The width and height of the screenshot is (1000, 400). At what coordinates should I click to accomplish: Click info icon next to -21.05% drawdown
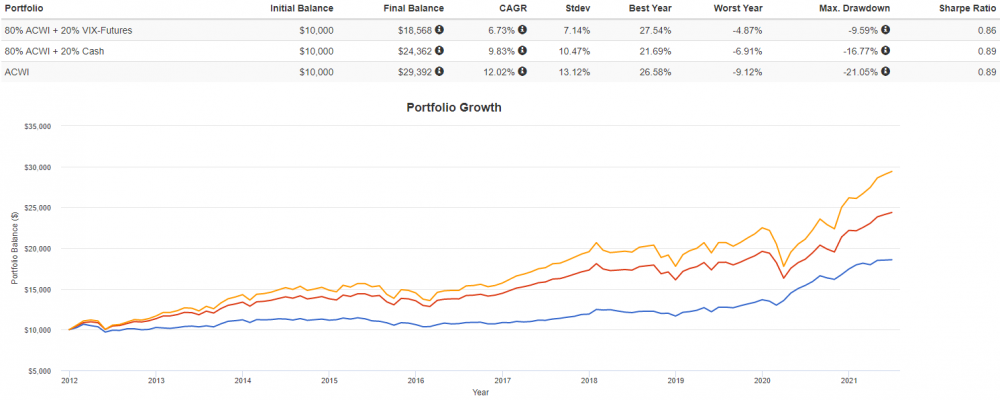point(887,72)
